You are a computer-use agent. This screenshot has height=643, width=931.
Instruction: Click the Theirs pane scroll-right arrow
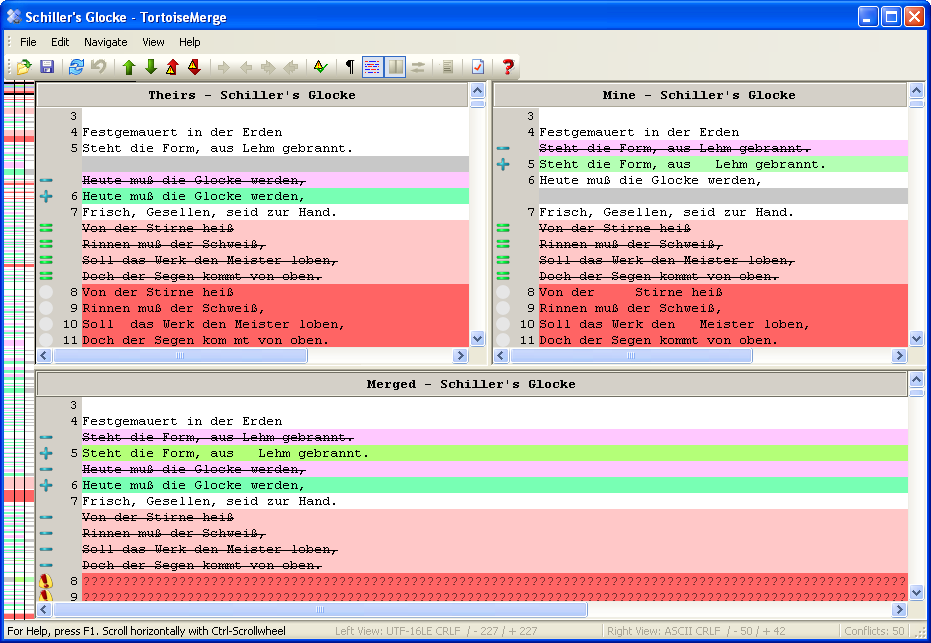460,356
